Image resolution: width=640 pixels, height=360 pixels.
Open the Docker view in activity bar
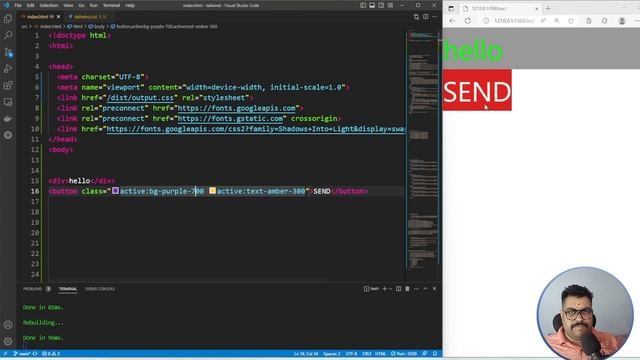(x=8, y=119)
